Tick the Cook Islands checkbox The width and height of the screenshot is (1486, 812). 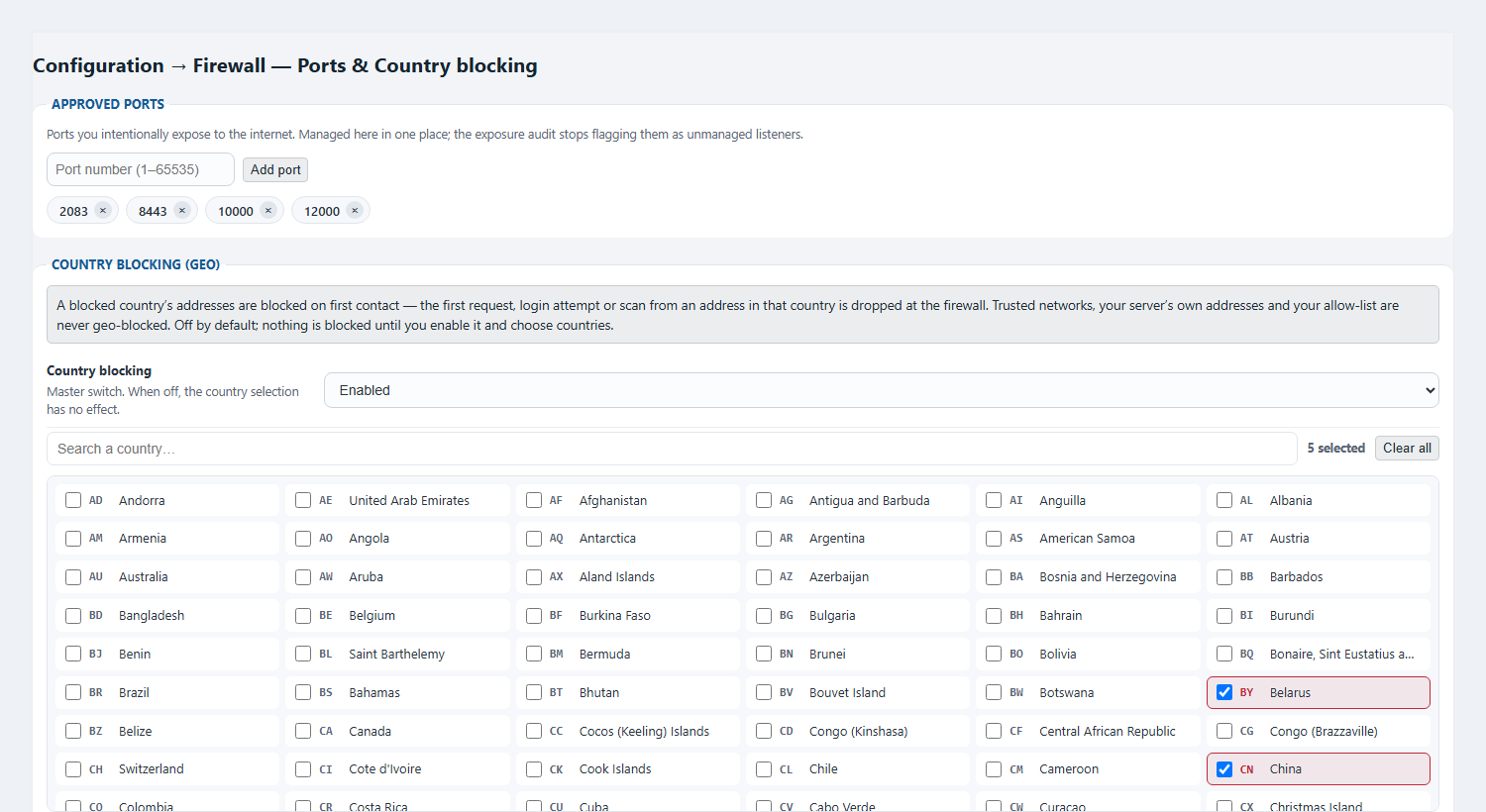tap(534, 768)
